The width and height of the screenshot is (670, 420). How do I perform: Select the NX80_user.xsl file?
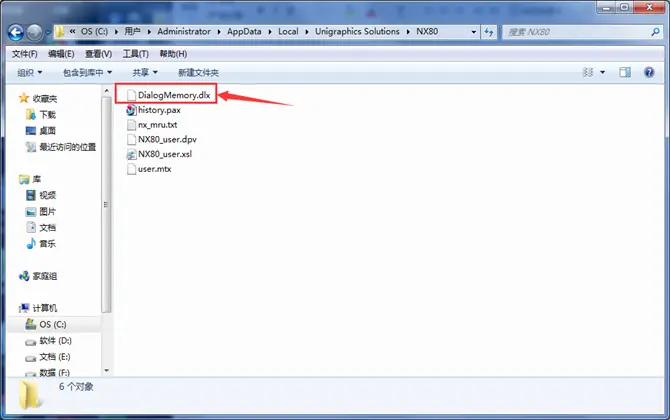pyautogui.click(x=159, y=154)
